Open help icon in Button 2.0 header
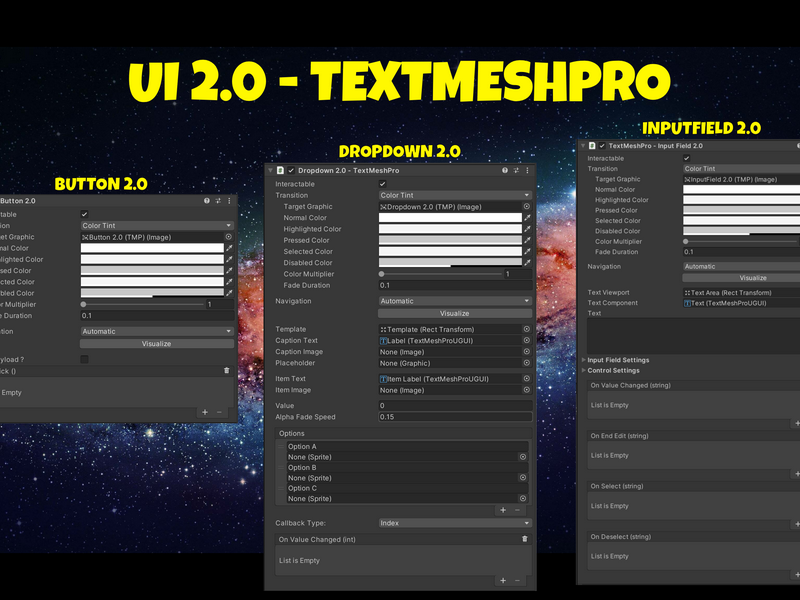This screenshot has height=600, width=800. tap(207, 201)
